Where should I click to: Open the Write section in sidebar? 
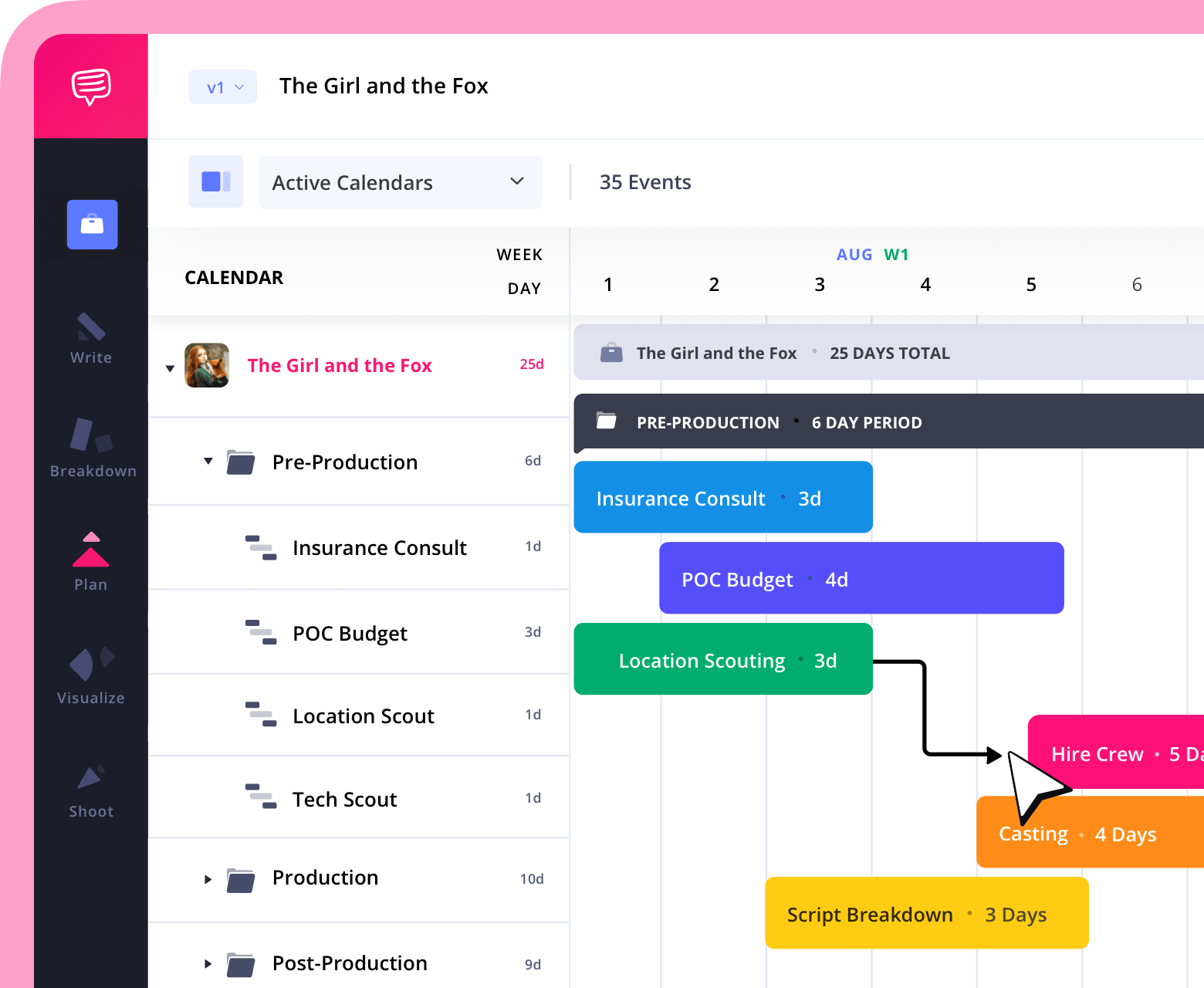pyautogui.click(x=91, y=338)
